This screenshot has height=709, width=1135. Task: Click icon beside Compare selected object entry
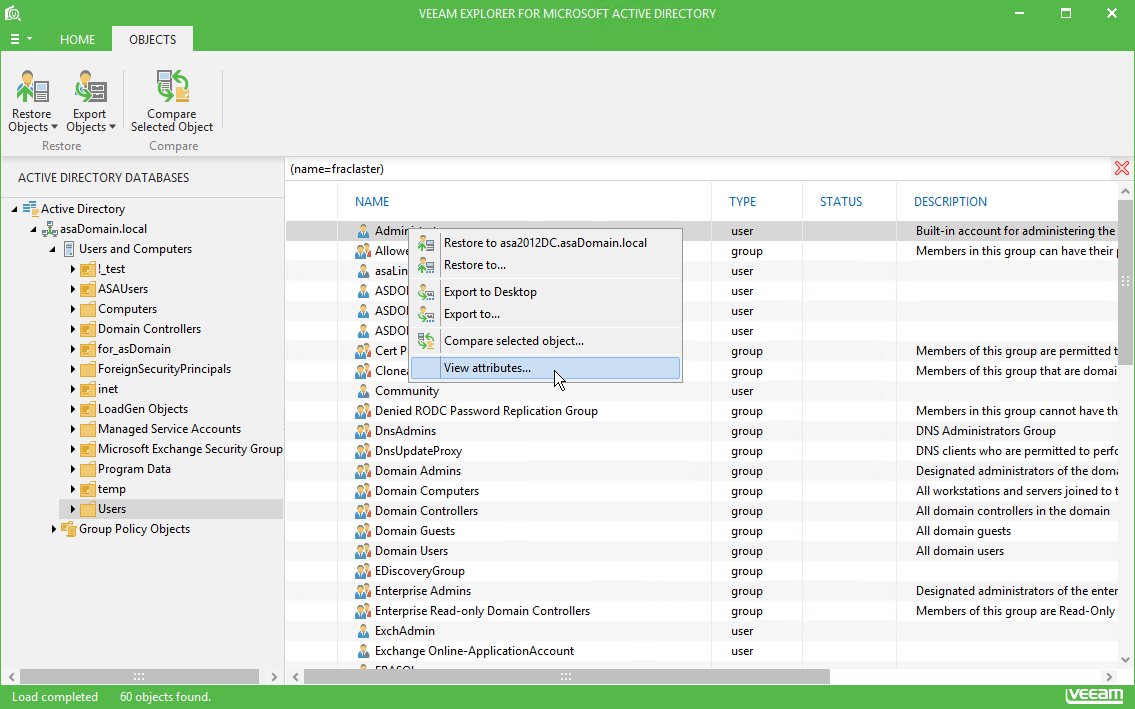click(426, 341)
